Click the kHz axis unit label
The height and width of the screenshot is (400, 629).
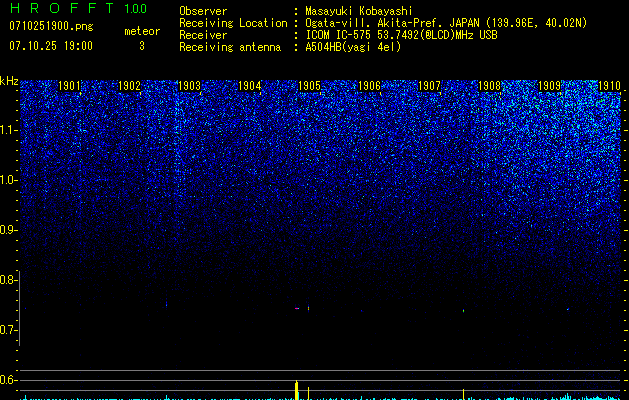tap(9, 81)
